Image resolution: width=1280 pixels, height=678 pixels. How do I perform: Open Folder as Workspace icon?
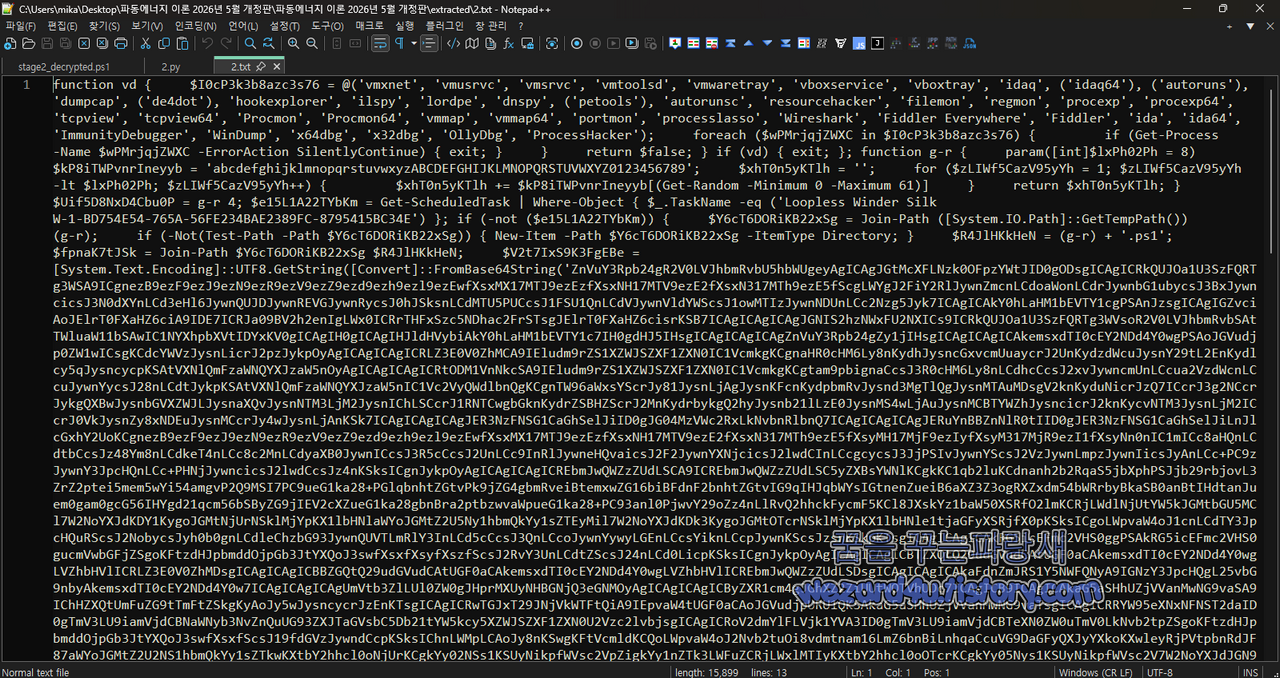click(x=527, y=43)
